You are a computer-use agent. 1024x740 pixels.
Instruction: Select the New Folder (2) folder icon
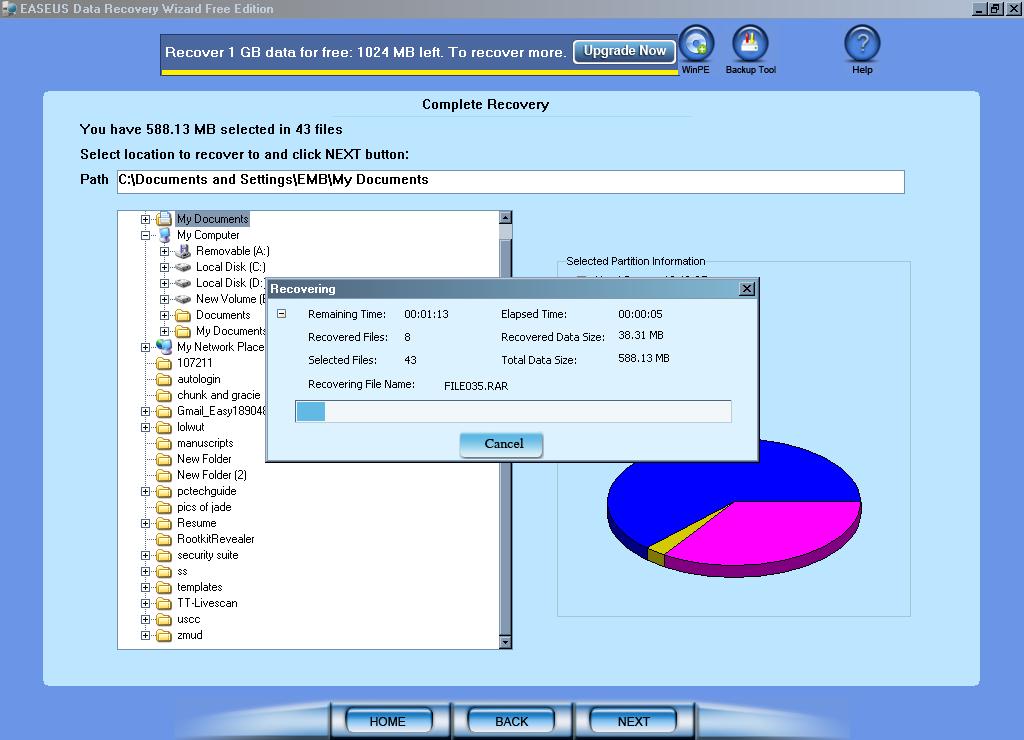[x=165, y=475]
